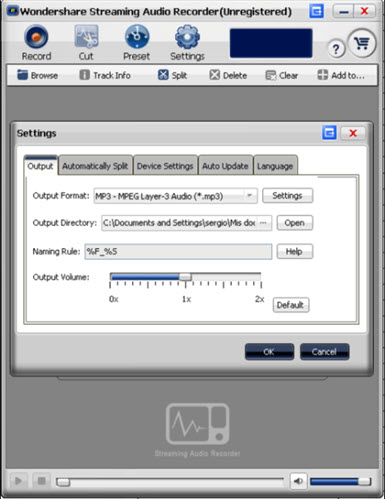The image size is (385, 500).
Task: Click the Record button in the main toolbar
Action: click(x=36, y=43)
